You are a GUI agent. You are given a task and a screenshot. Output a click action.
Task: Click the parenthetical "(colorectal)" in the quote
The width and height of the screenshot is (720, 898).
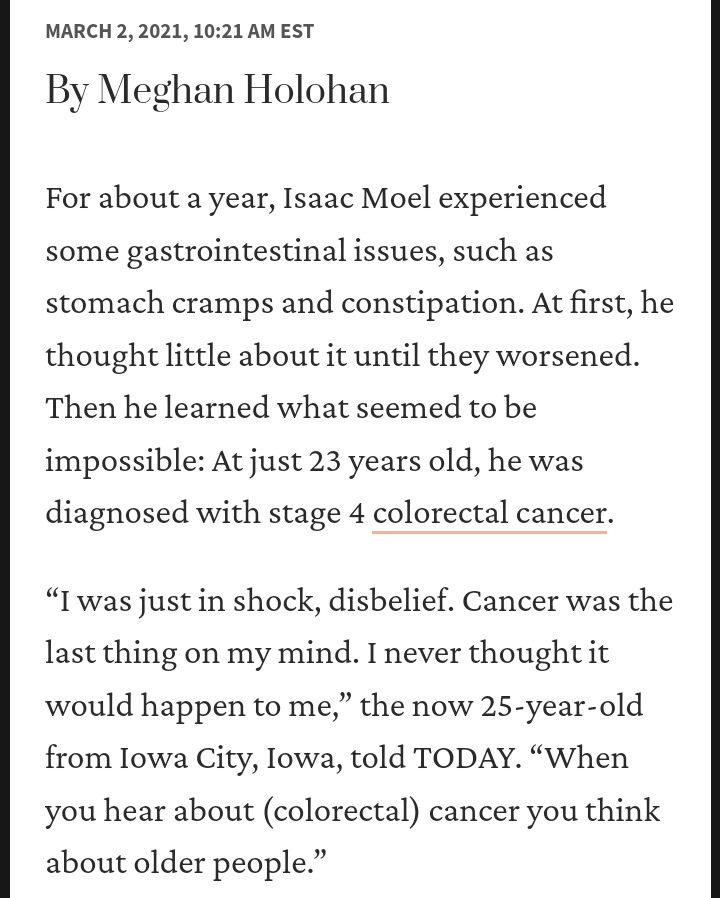341,810
